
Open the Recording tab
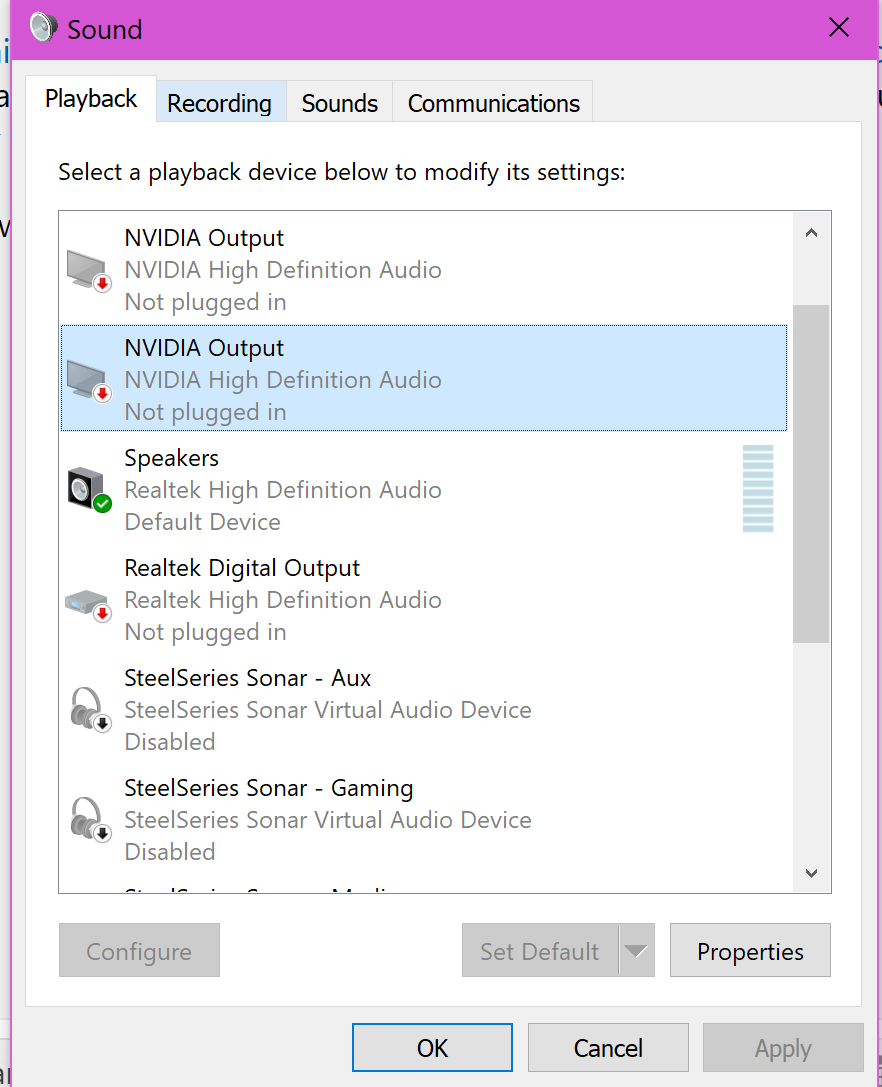219,103
